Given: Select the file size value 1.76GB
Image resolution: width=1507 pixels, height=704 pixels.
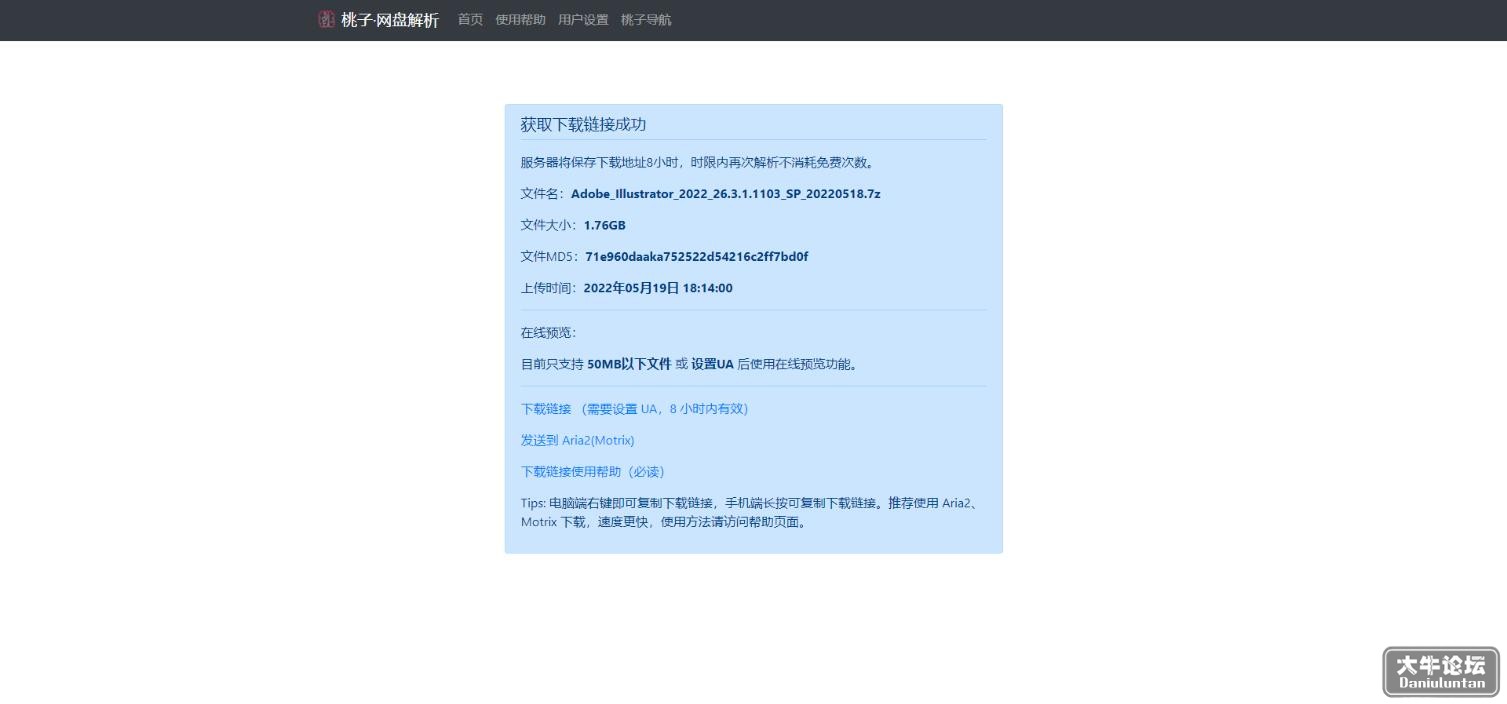Looking at the screenshot, I should tap(604, 225).
